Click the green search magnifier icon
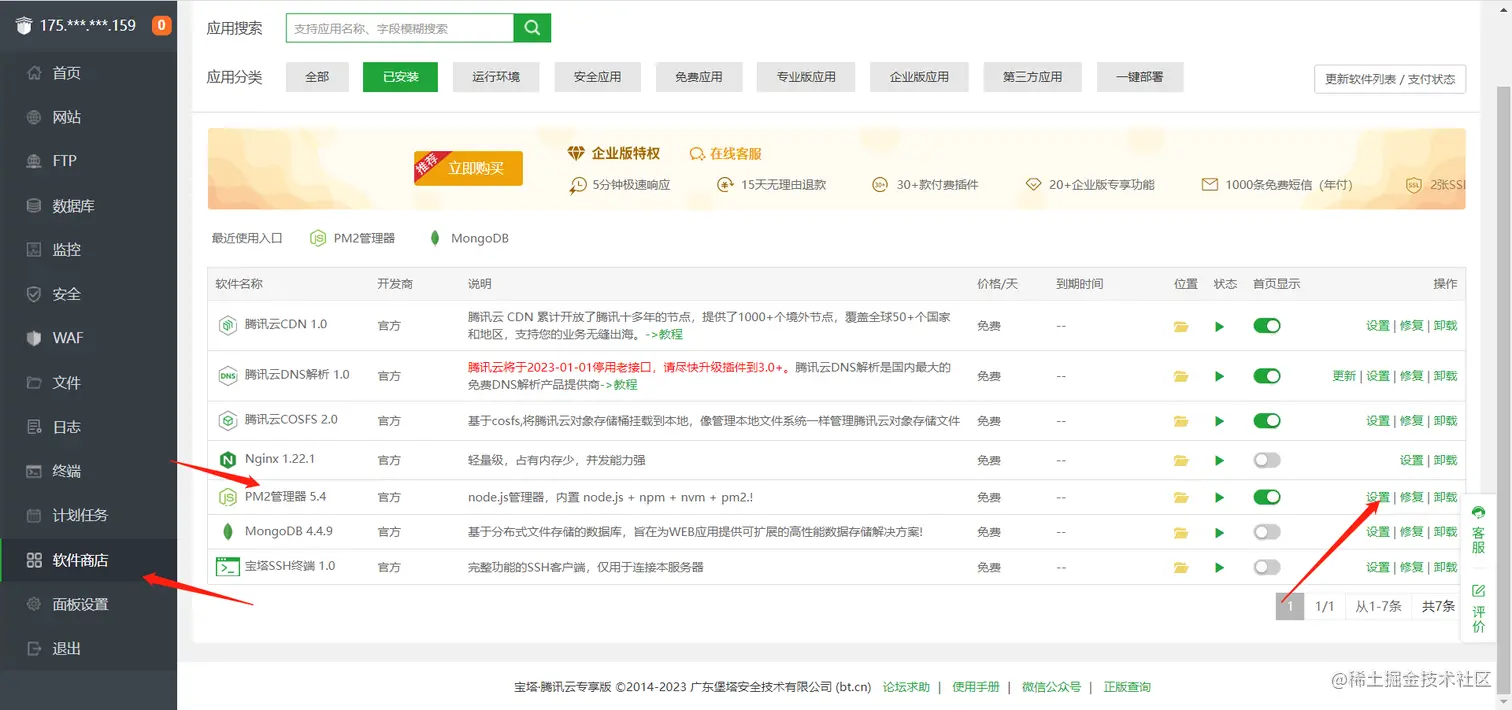1512x710 pixels. pyautogui.click(x=531, y=28)
